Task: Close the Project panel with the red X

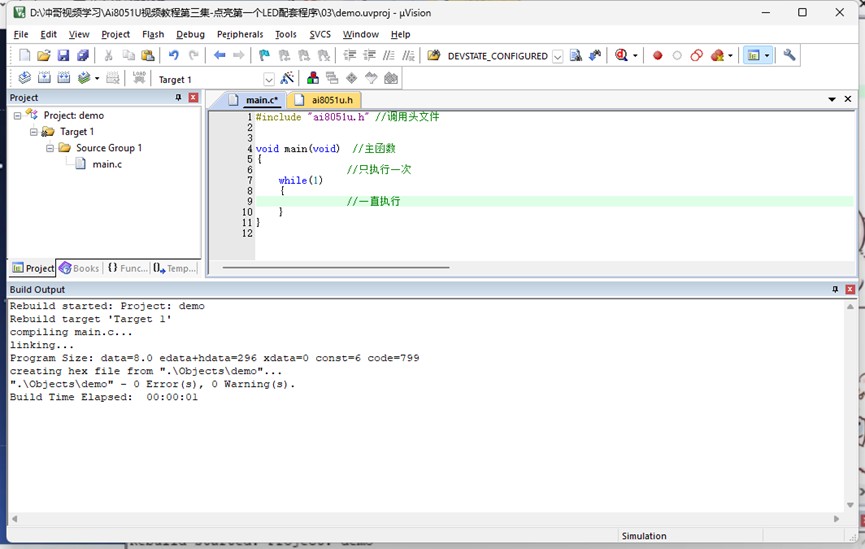Action: tap(193, 98)
